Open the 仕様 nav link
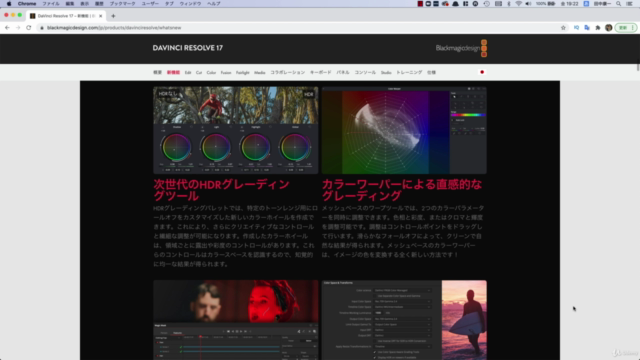 (431, 73)
